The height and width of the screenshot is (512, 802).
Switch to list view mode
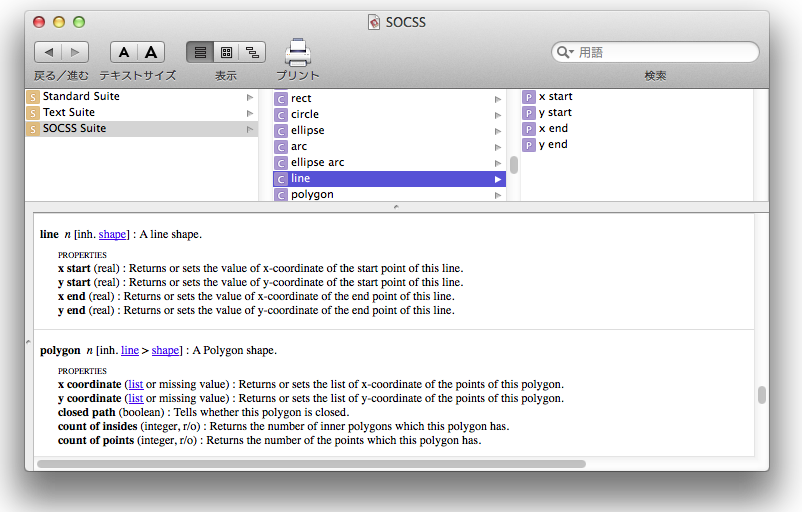tap(199, 52)
